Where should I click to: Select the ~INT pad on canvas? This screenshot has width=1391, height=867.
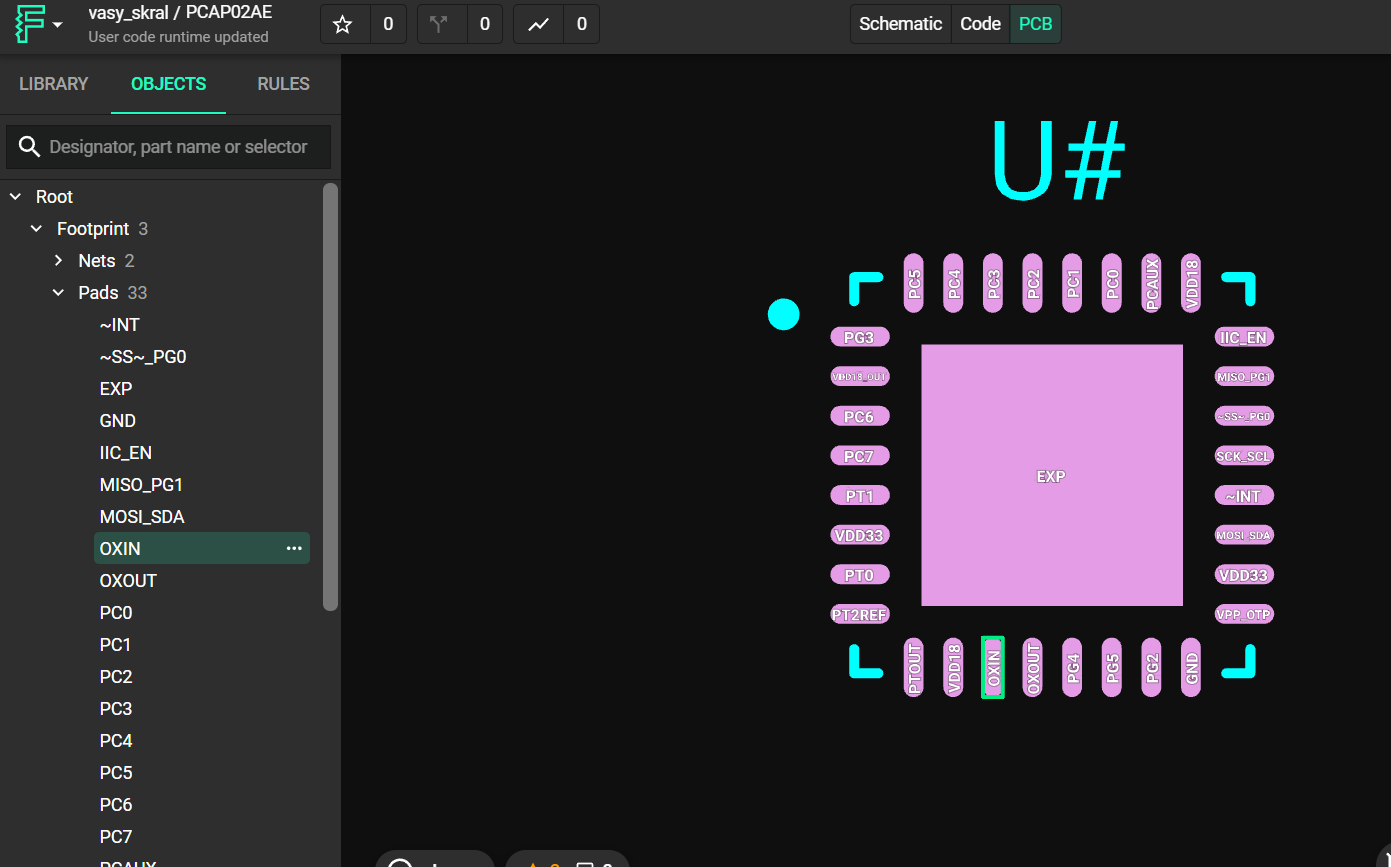(1244, 496)
